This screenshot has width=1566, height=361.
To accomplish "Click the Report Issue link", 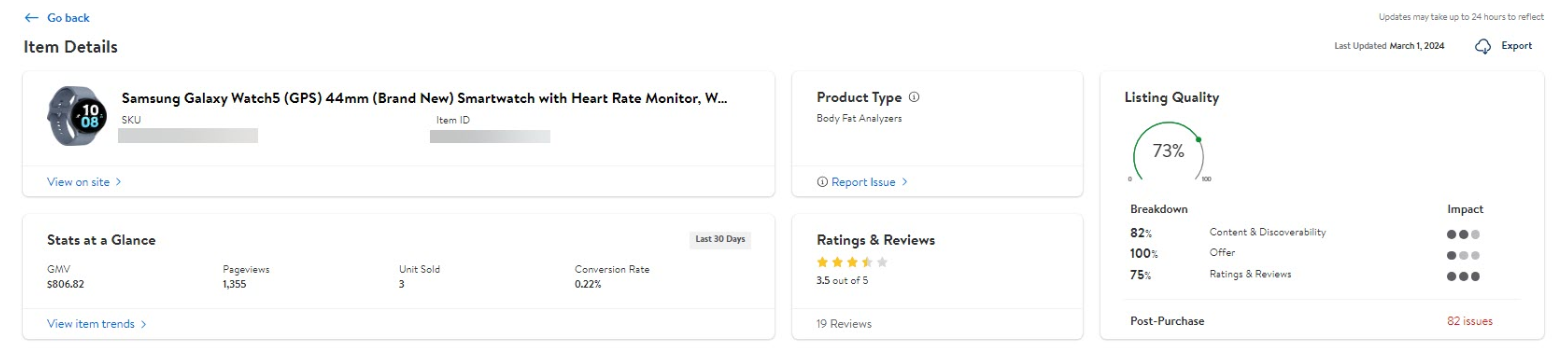I will (862, 182).
